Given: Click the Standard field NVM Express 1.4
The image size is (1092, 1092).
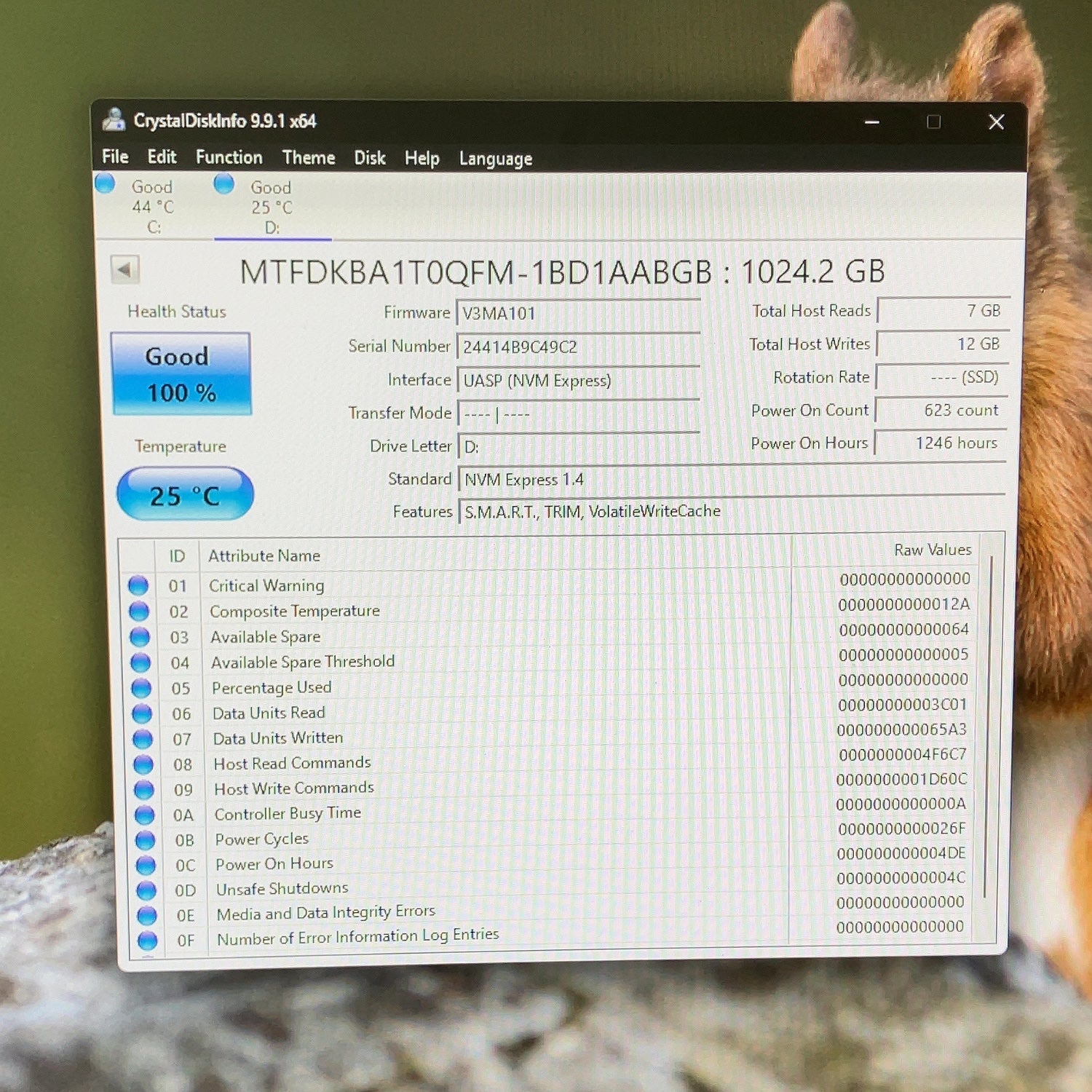Looking at the screenshot, I should pos(732,479).
